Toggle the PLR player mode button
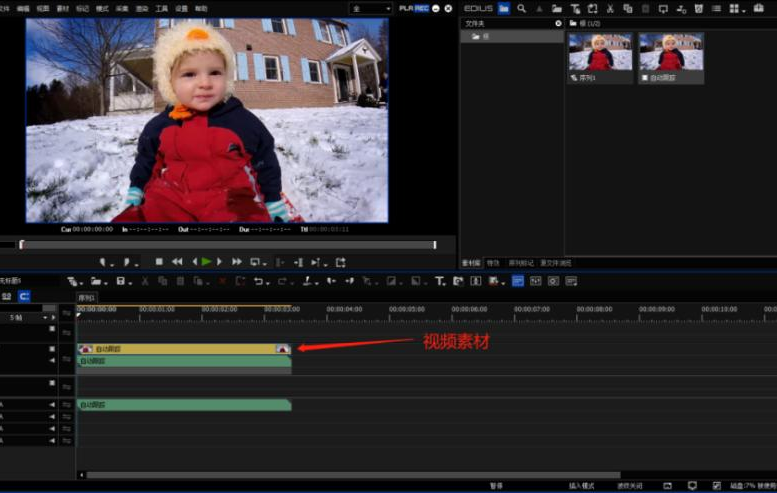The height and width of the screenshot is (493, 777). pyautogui.click(x=406, y=8)
